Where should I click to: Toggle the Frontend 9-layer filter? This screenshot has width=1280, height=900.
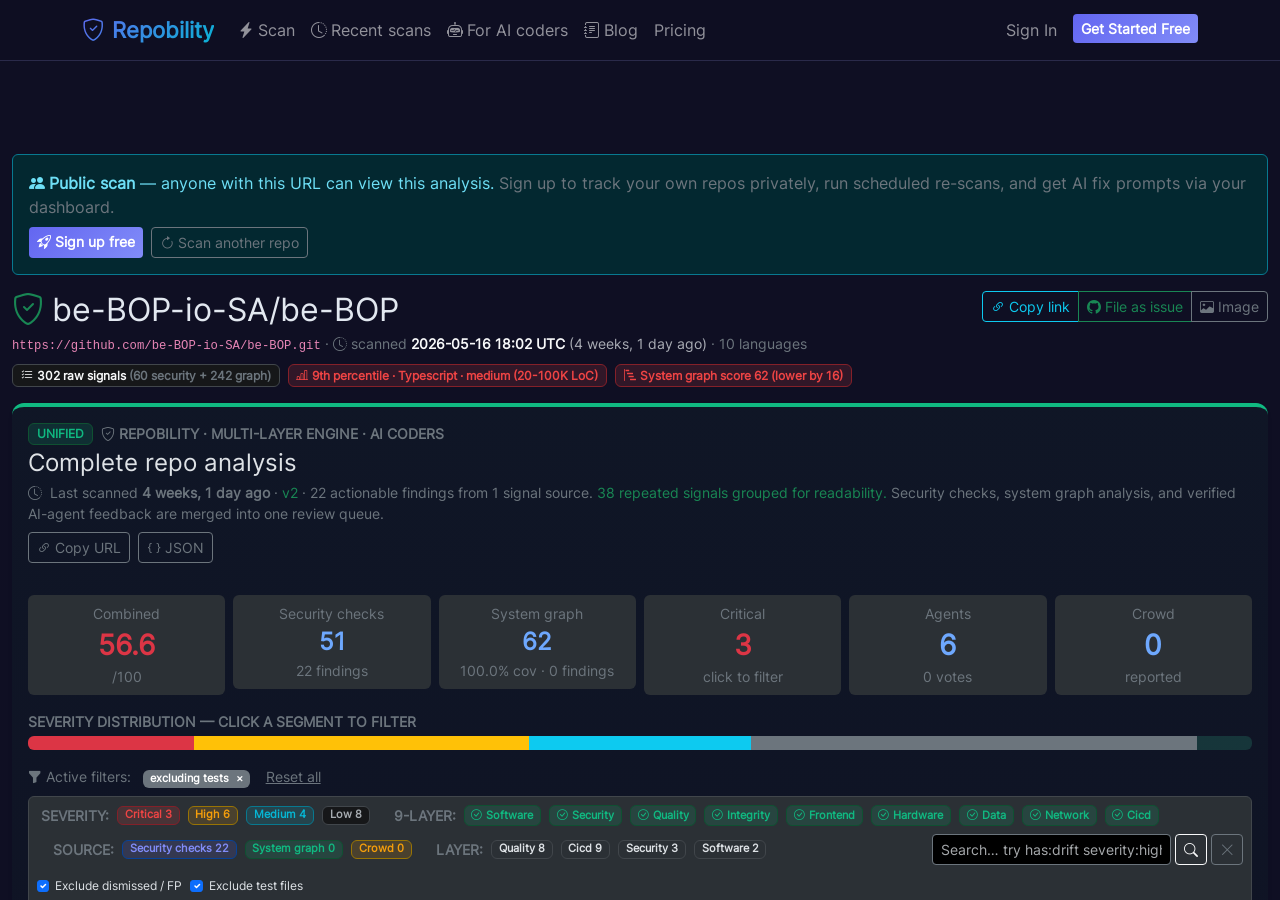[x=824, y=815]
